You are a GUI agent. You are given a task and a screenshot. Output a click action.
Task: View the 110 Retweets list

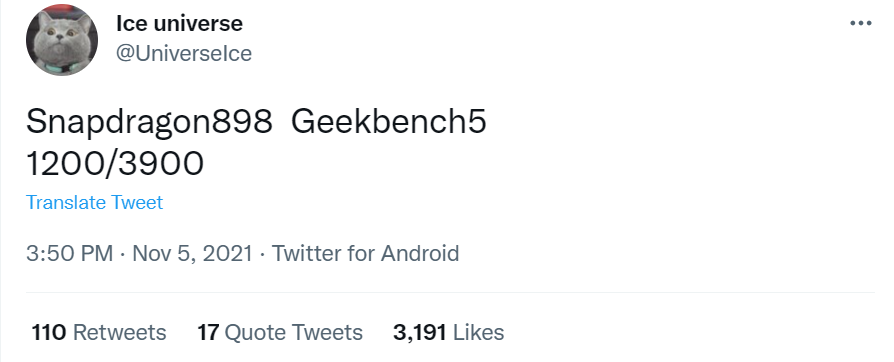point(99,332)
